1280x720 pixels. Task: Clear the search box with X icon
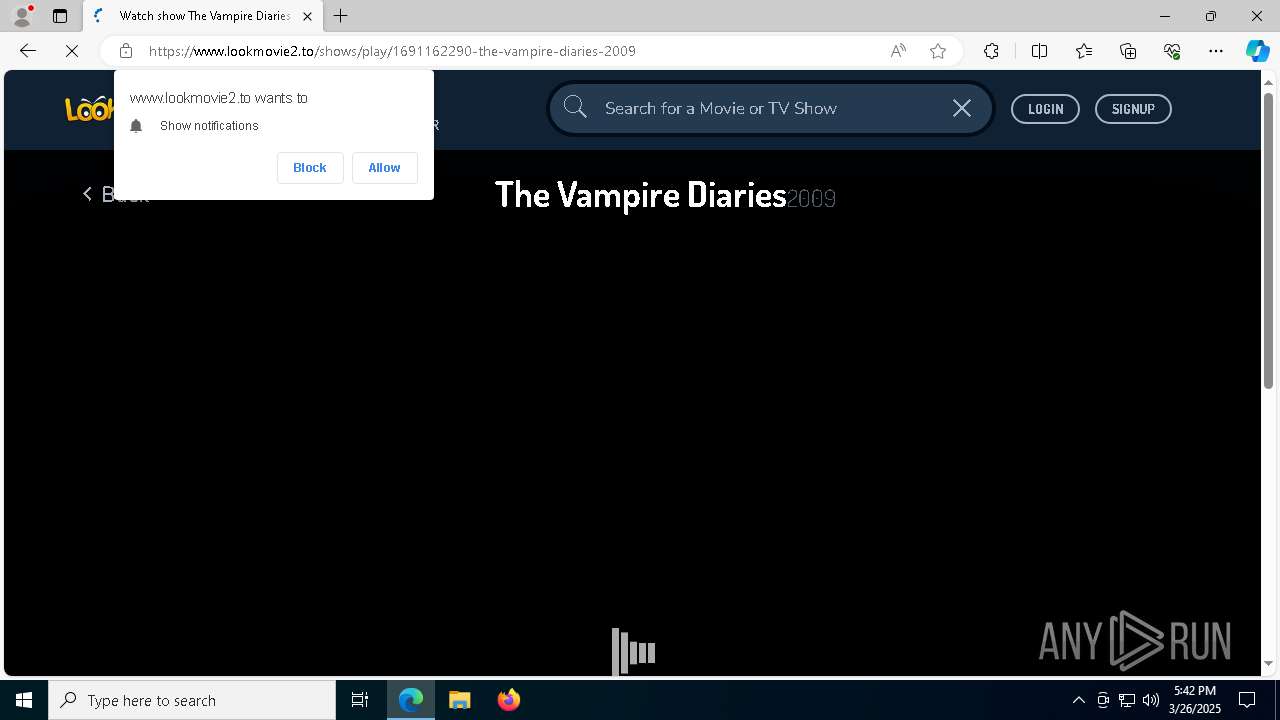pyautogui.click(x=962, y=108)
